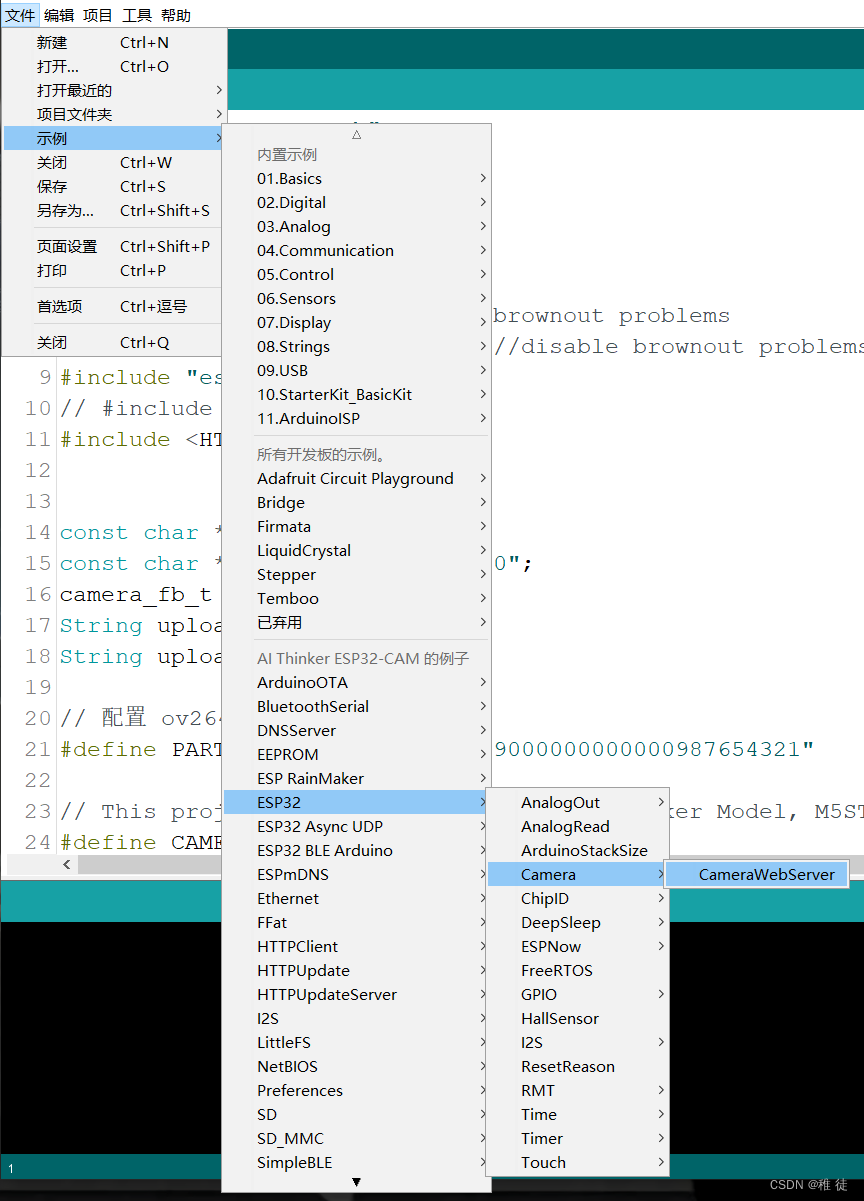Screen dimensions: 864x1201
Task: Open SimpleBLE examples
Action: 356,1163
